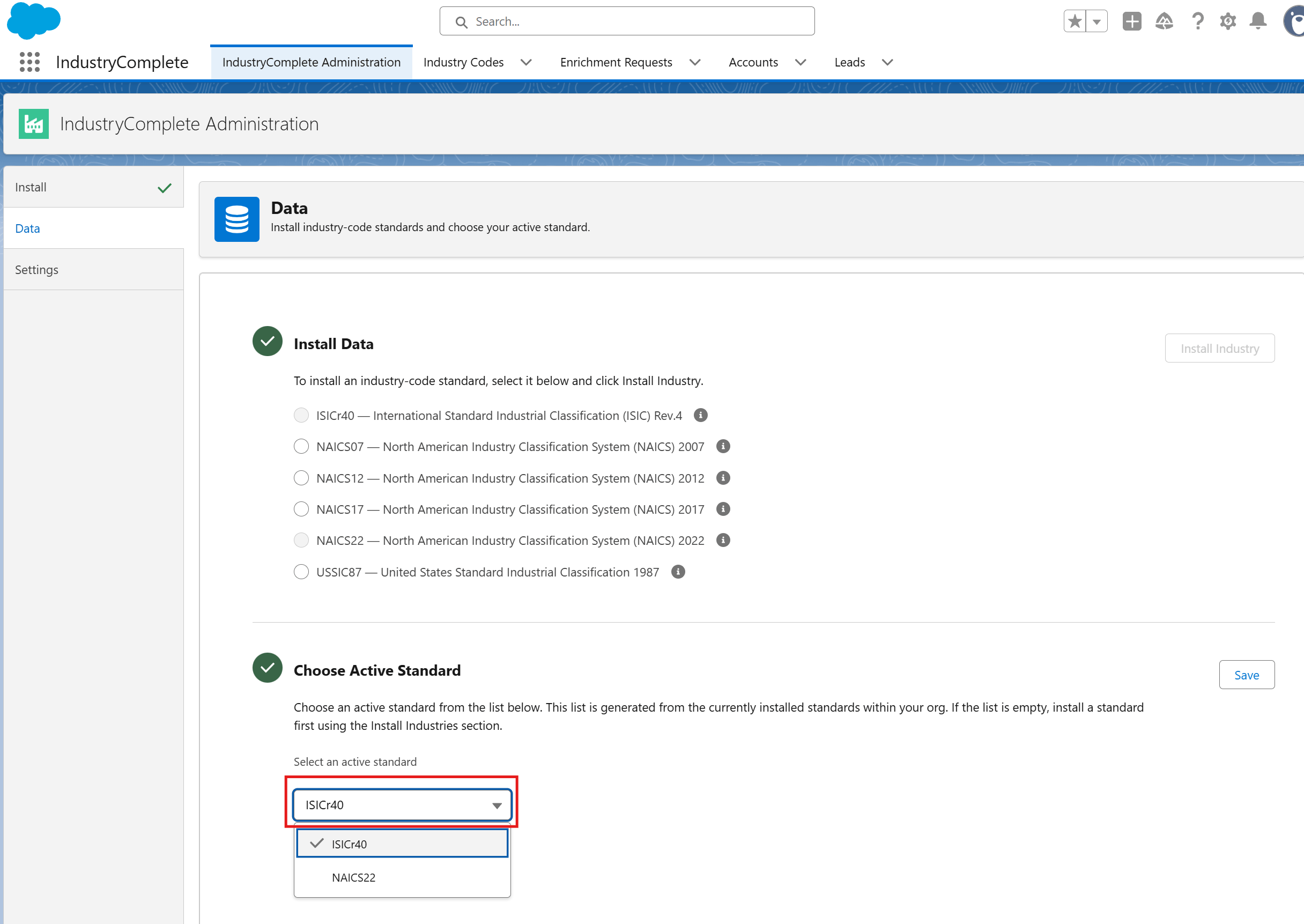Select the NAICS17 radio button
Image resolution: width=1304 pixels, height=924 pixels.
click(x=301, y=509)
